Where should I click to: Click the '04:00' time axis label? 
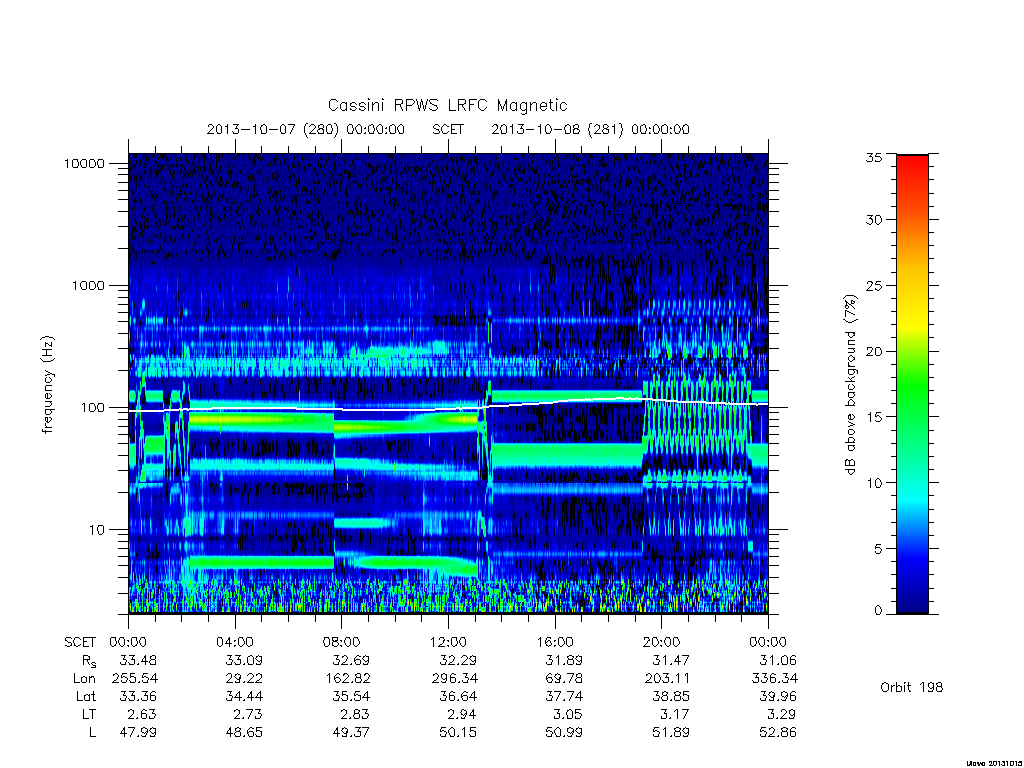pos(235,642)
